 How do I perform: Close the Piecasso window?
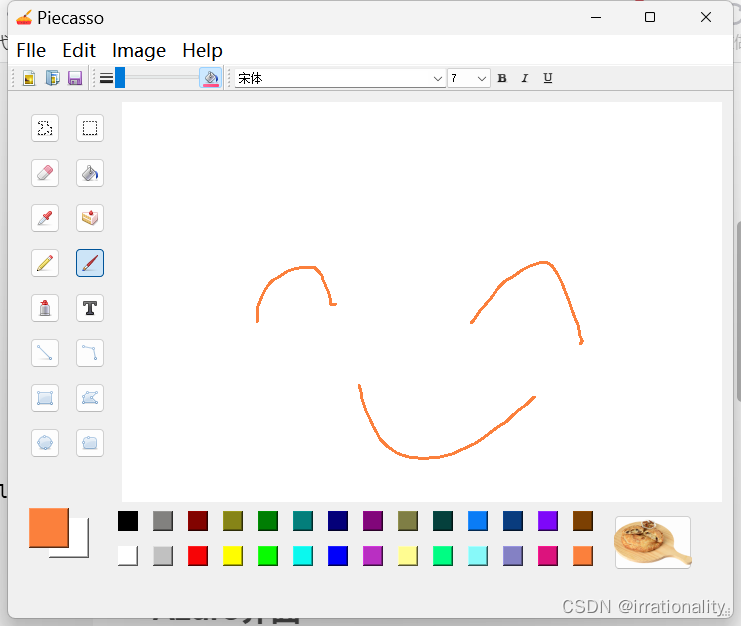[x=706, y=17]
